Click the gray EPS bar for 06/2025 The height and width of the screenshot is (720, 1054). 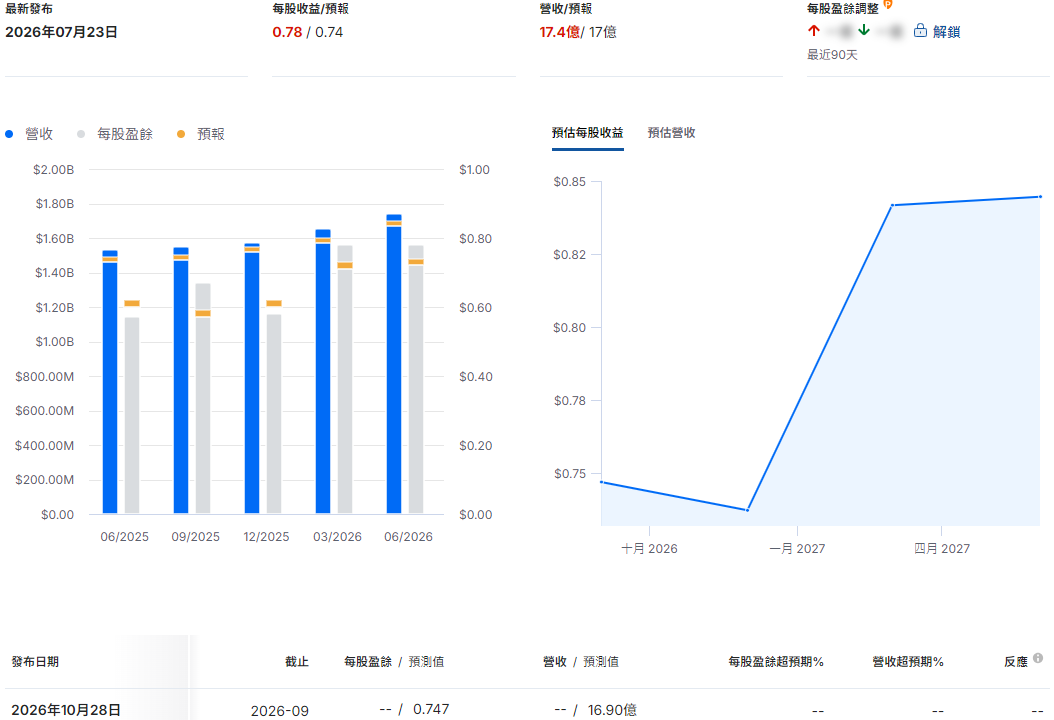tap(132, 415)
